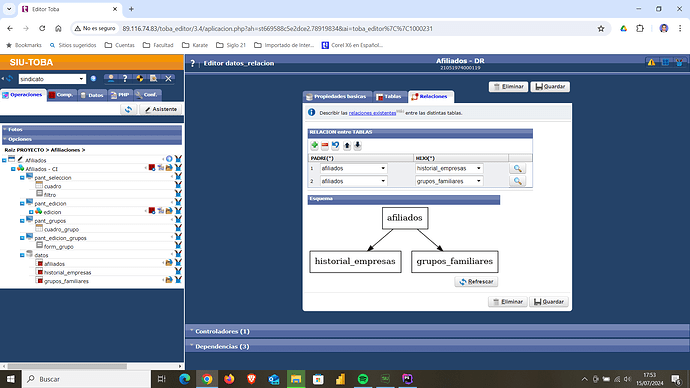Switch to the Tablas tab
The width and height of the screenshot is (690, 388).
(x=389, y=96)
